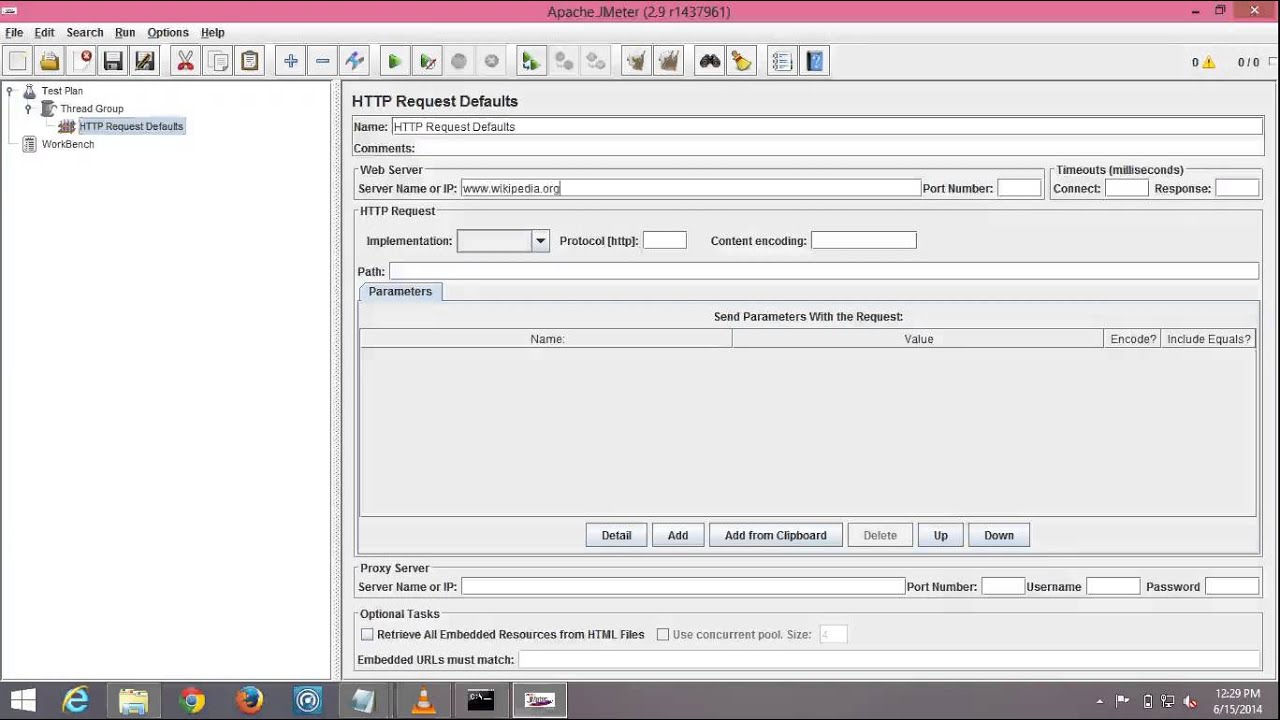Open Search with the binoculars icon
This screenshot has height=720, width=1280.
pos(709,61)
